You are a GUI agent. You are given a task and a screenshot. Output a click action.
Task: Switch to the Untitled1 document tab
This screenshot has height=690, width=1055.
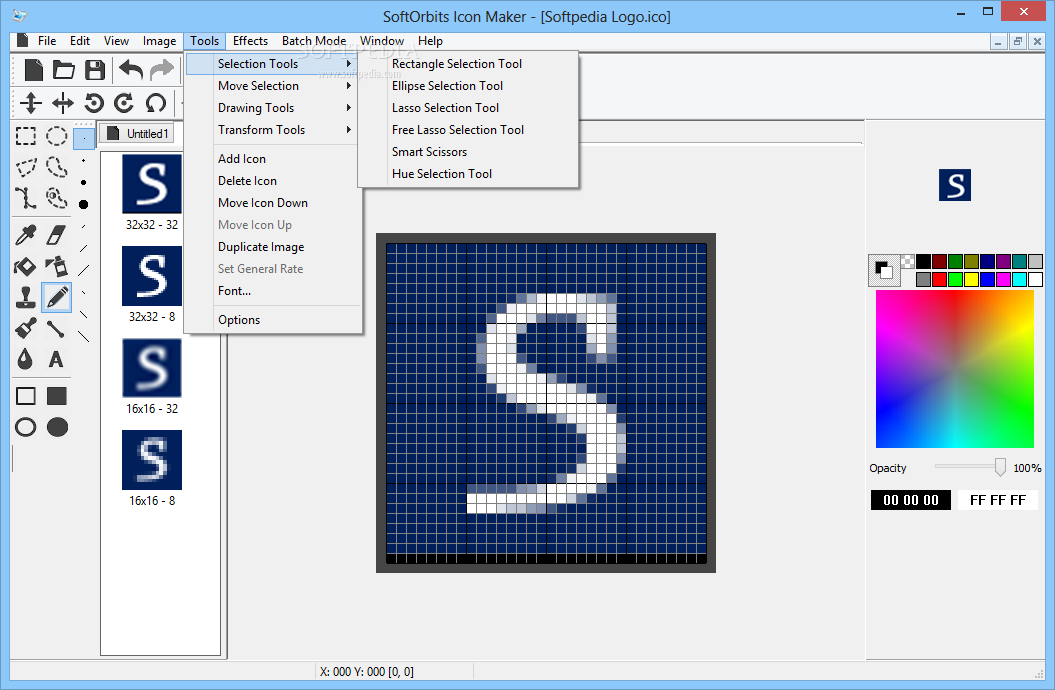point(138,134)
